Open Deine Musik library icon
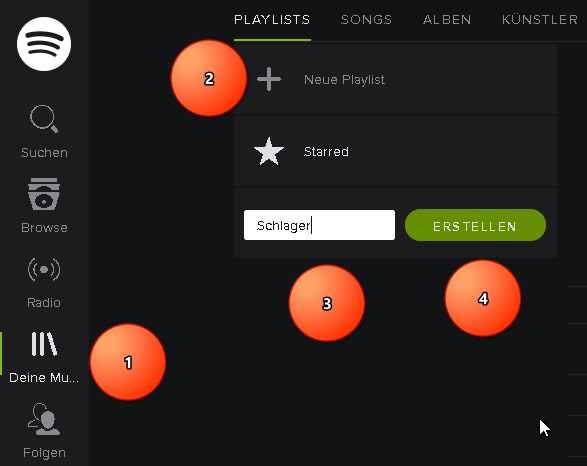Image resolution: width=587 pixels, height=466 pixels. (x=44, y=344)
